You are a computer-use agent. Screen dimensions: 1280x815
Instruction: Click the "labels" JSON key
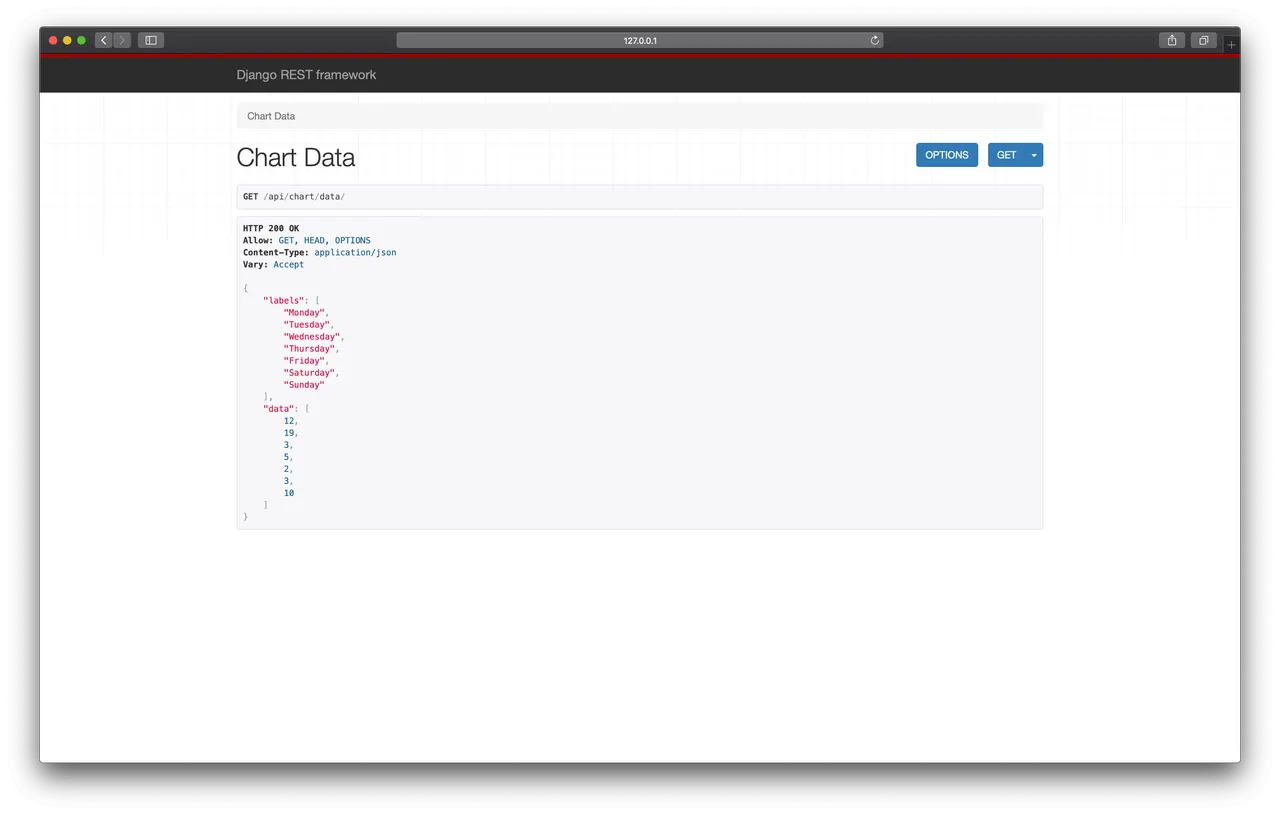(283, 301)
